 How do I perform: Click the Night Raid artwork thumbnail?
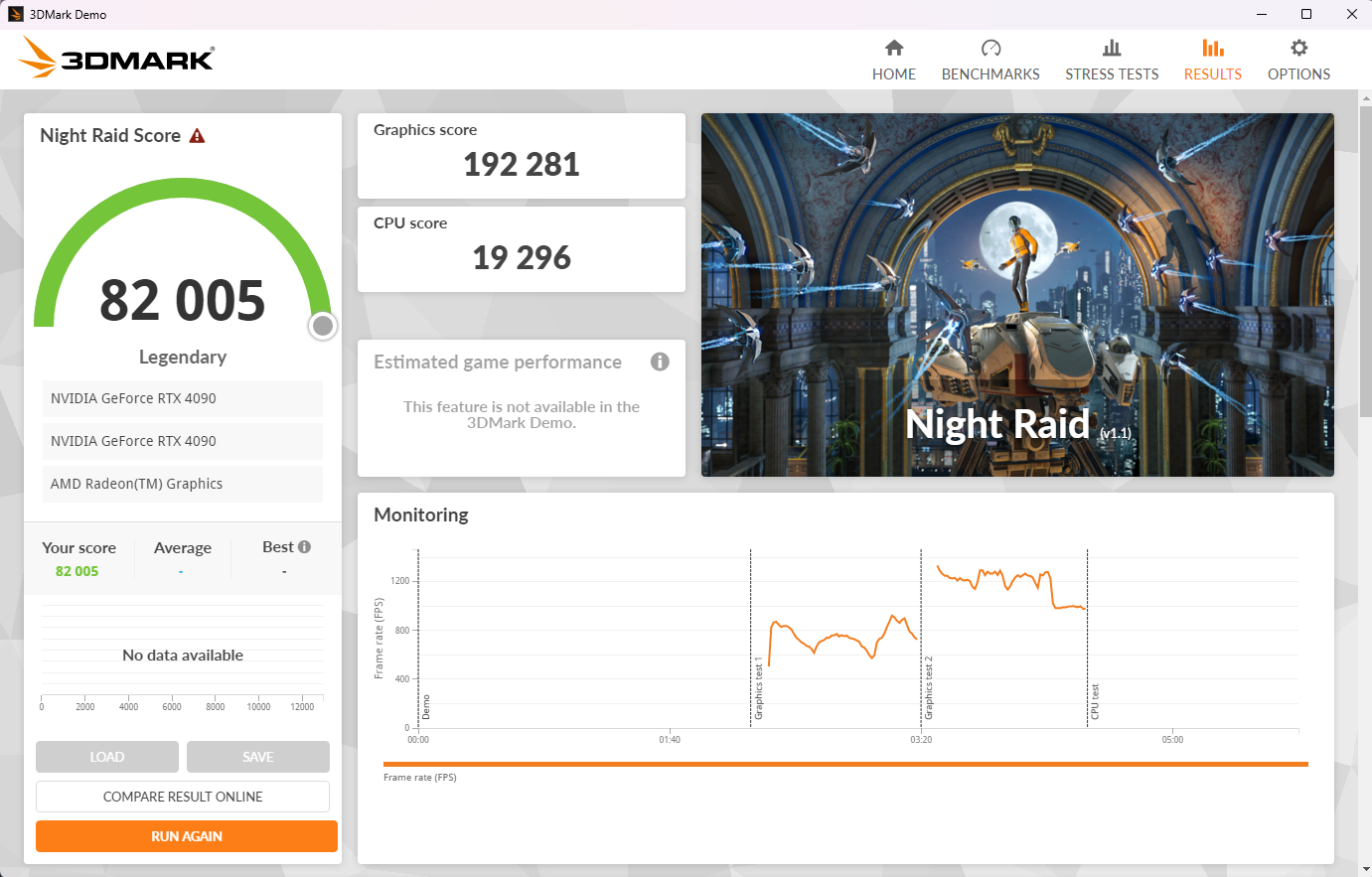1017,295
